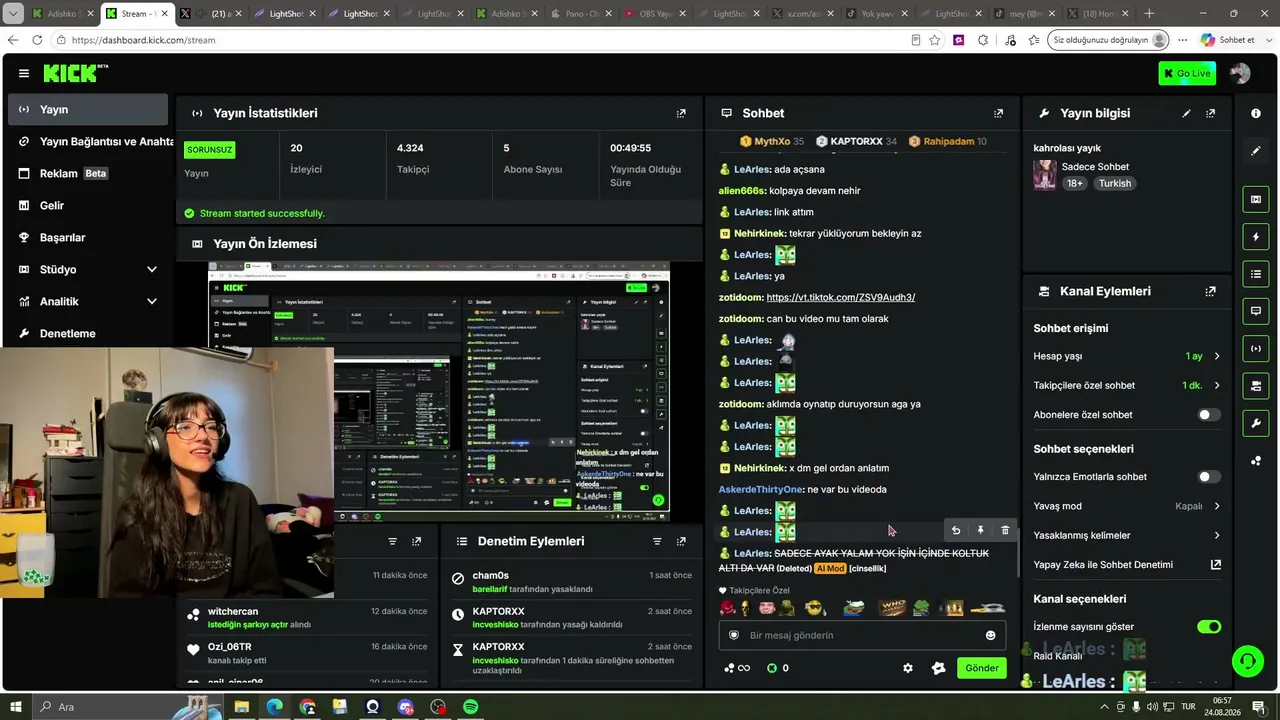Expand Yasaklanmış kelimeler options
The image size is (1280, 720).
pyautogui.click(x=1127, y=535)
